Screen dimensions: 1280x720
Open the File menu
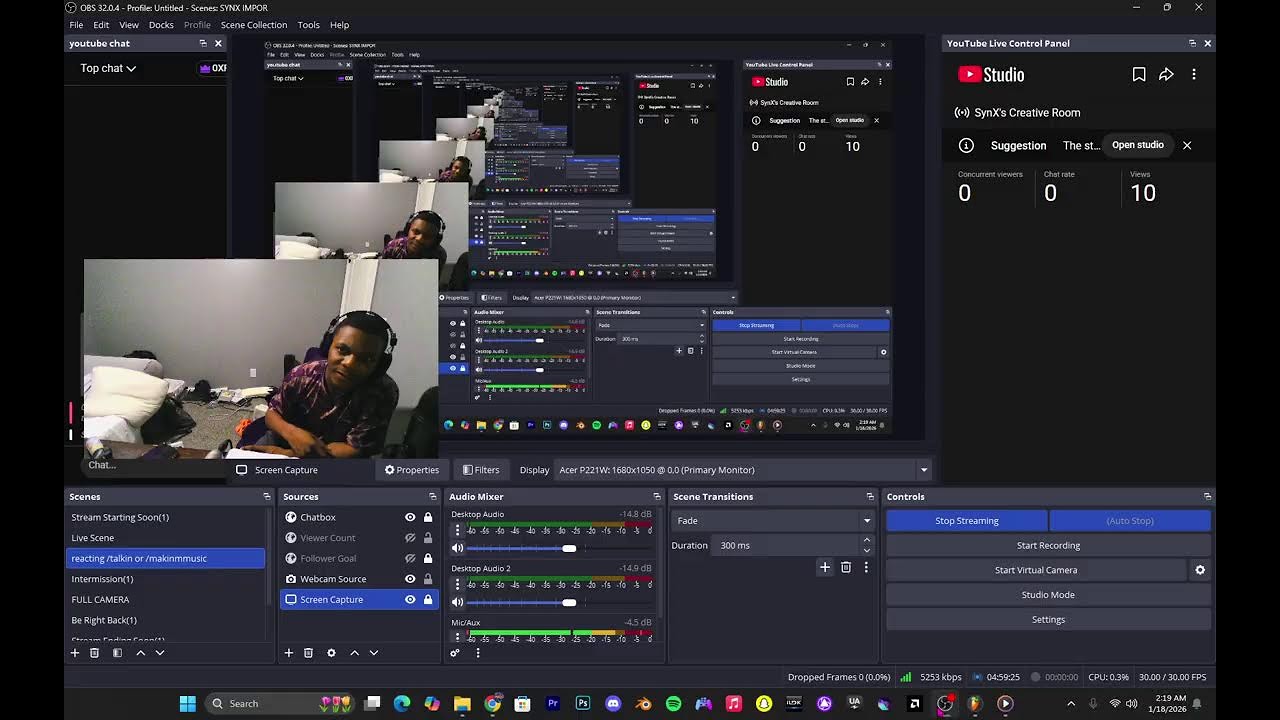[76, 25]
